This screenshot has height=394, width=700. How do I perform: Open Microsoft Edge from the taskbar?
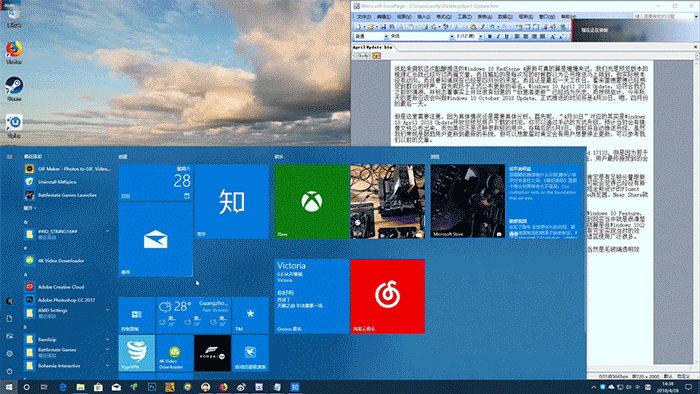[x=62, y=387]
